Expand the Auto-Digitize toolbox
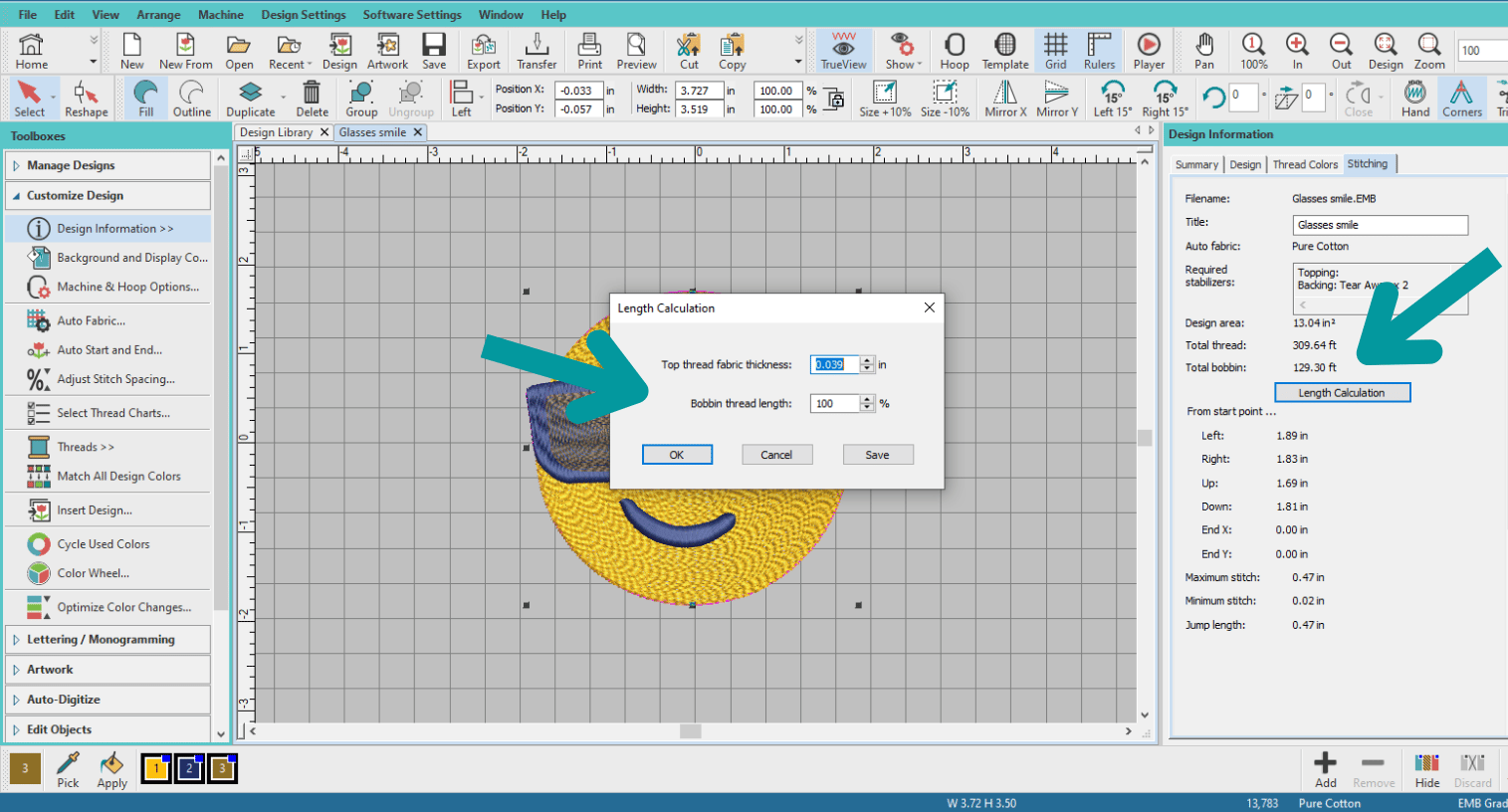Viewport: 1508px width, 812px height. click(x=108, y=699)
